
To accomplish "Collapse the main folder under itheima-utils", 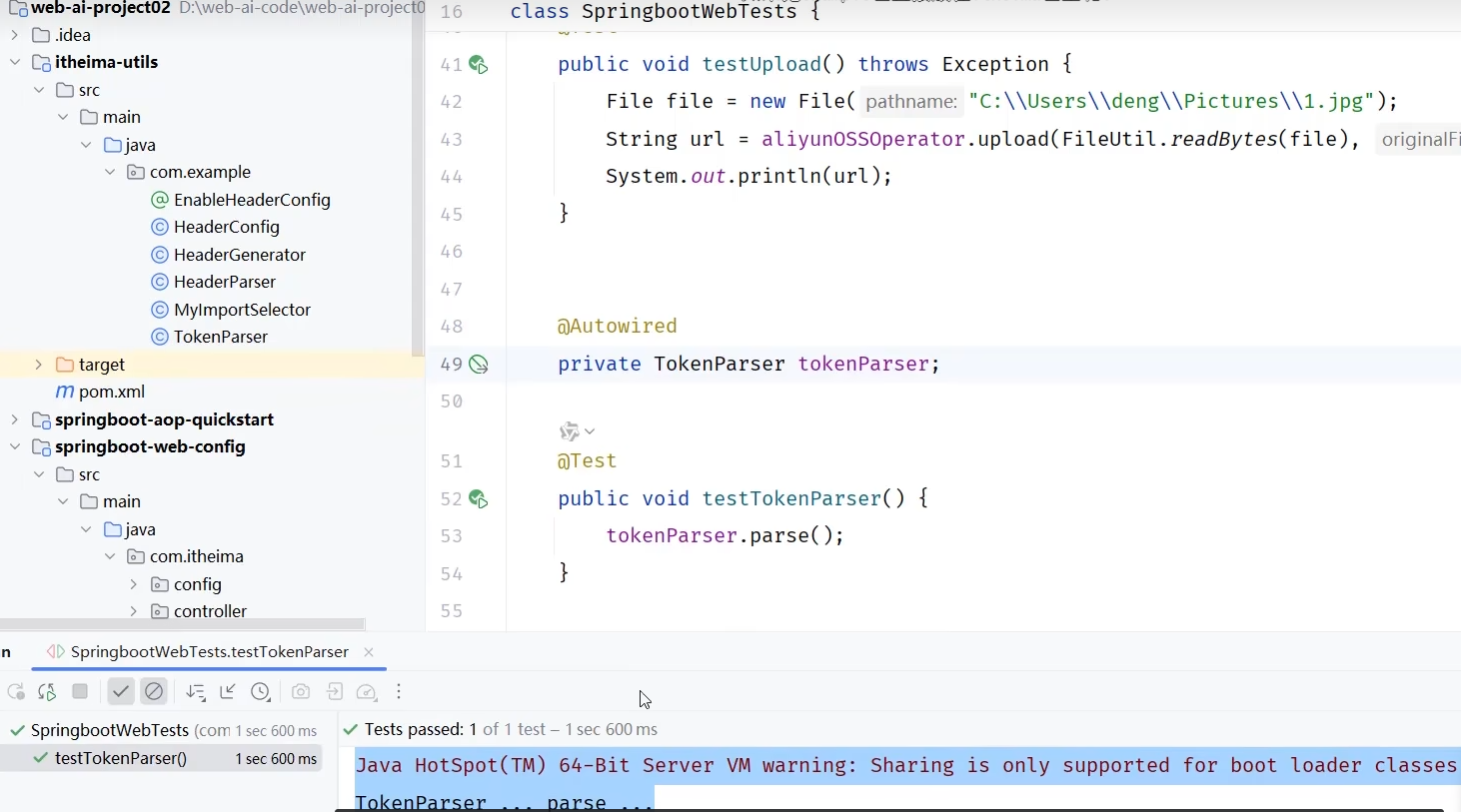I will pos(63,117).
